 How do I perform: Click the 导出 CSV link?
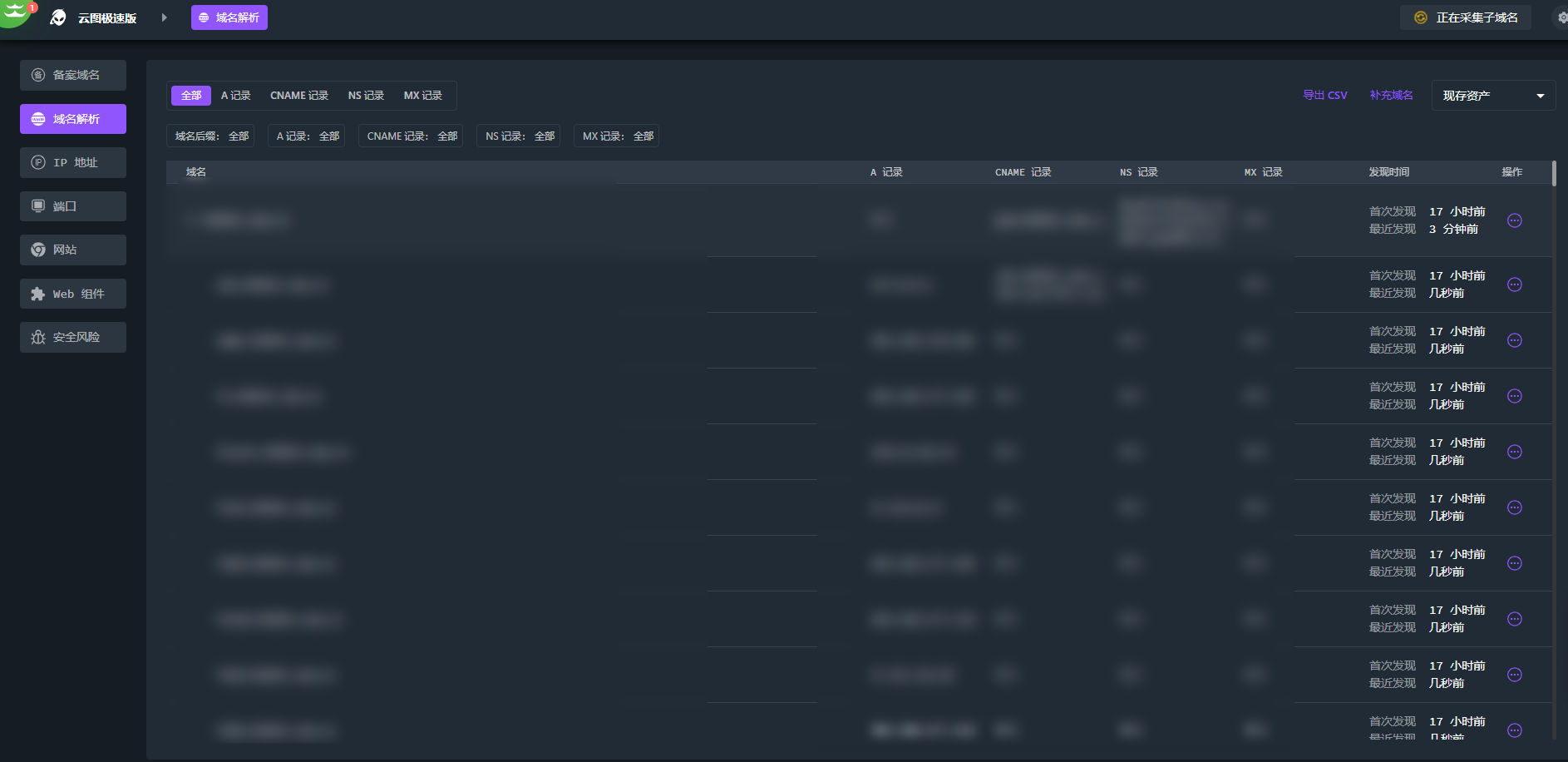[x=1324, y=96]
